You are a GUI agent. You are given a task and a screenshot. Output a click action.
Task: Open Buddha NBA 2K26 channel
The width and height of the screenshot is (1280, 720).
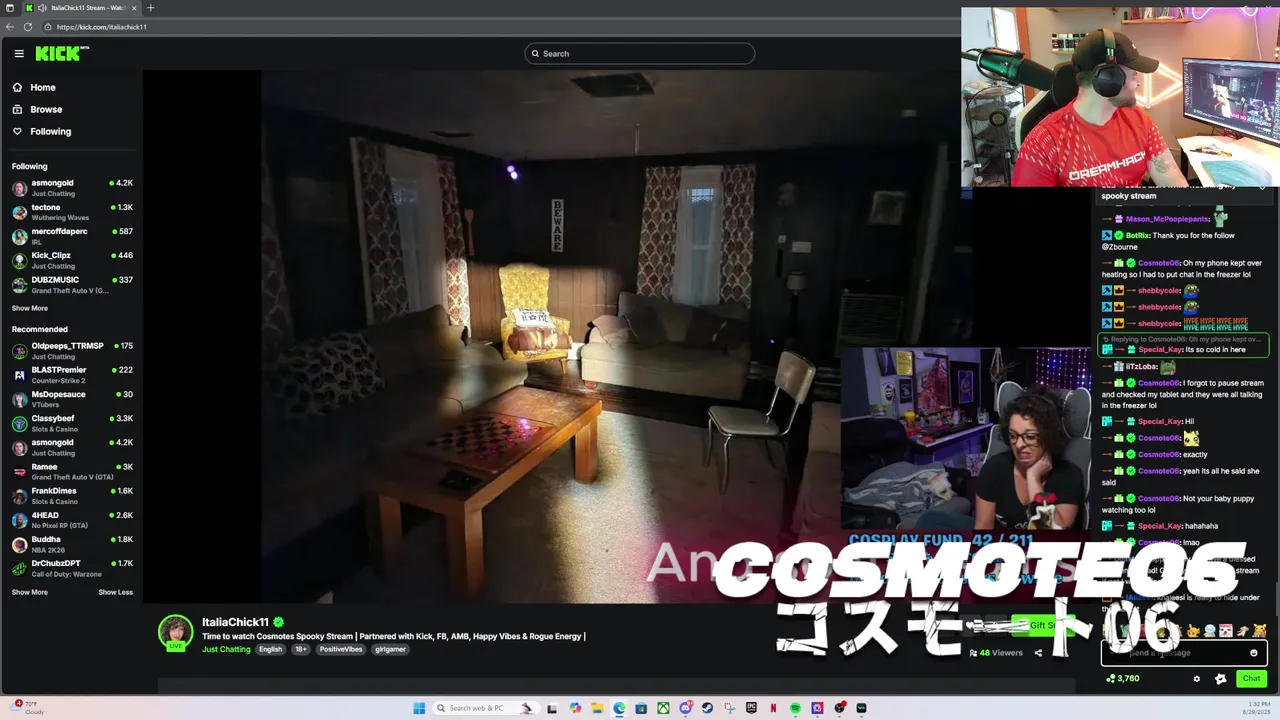[x=72, y=544]
